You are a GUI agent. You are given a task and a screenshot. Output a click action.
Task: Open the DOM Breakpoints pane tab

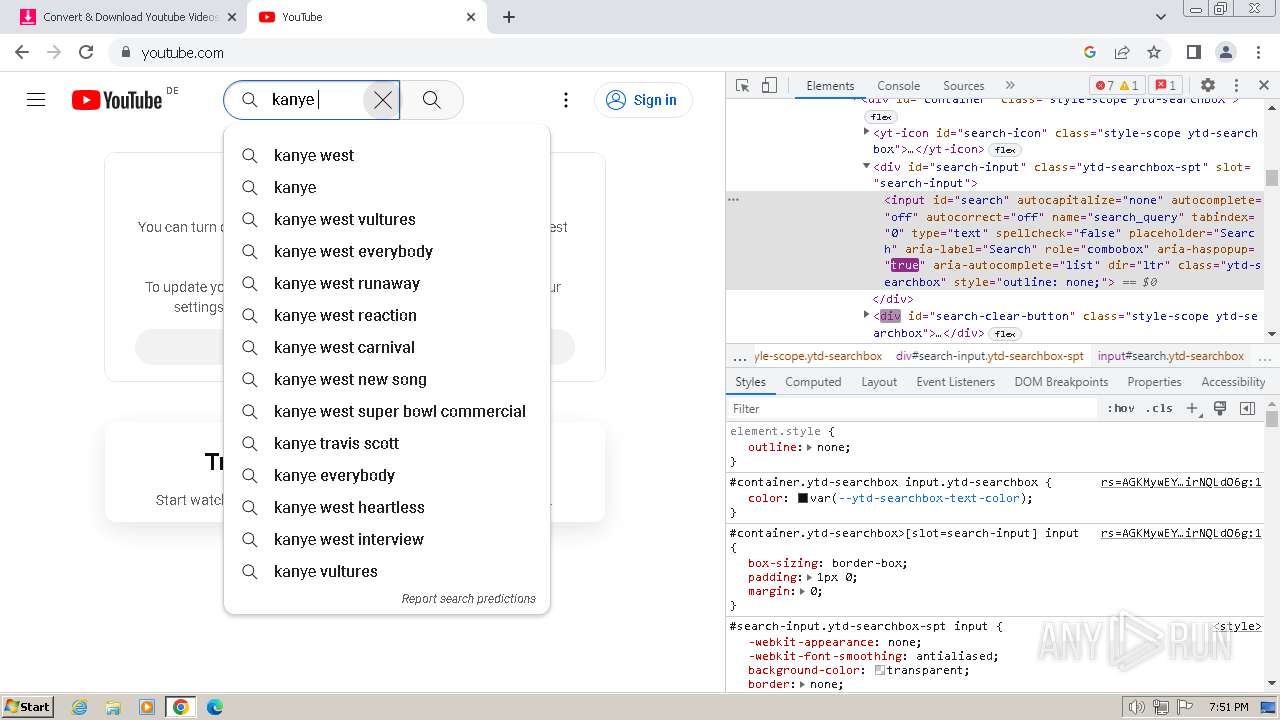coord(1061,382)
